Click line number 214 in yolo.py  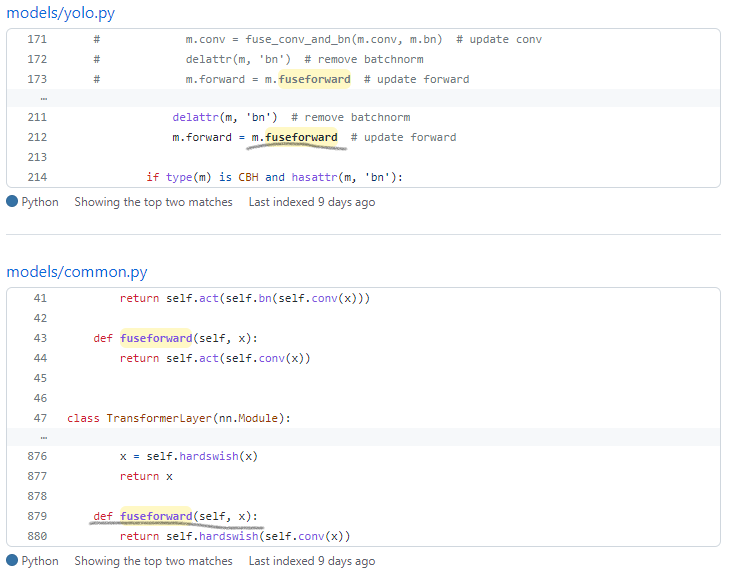point(37,177)
